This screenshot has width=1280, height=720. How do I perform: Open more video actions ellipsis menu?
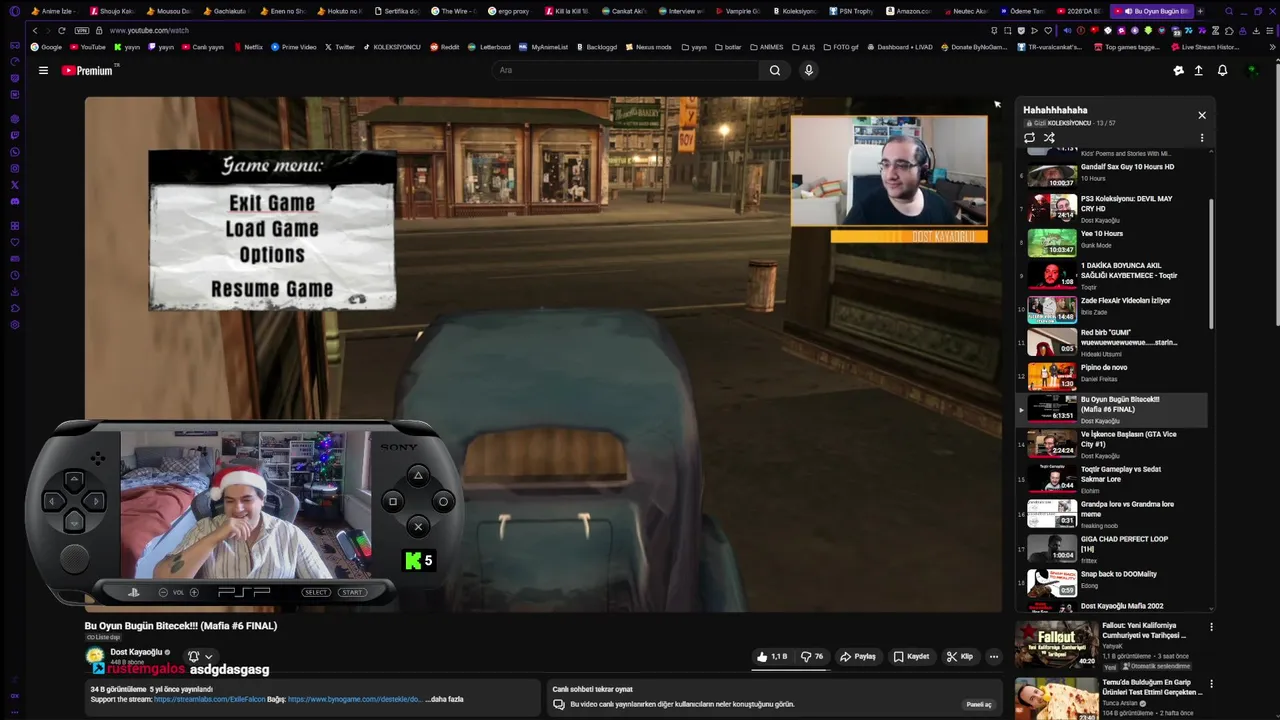click(x=993, y=657)
